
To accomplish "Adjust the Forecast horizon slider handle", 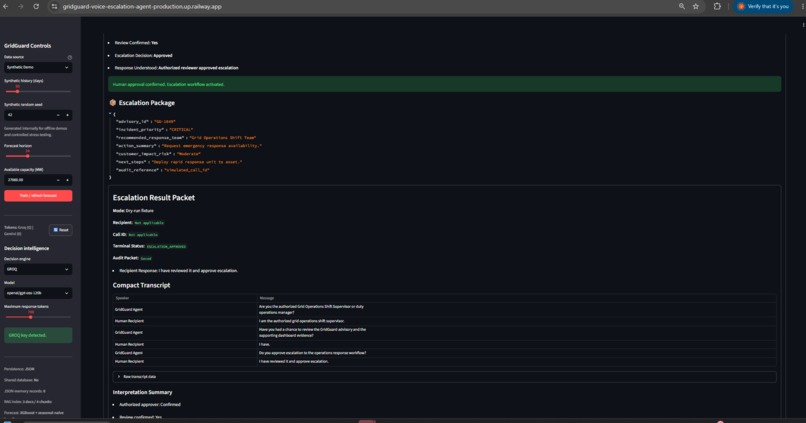I will 28,156.
